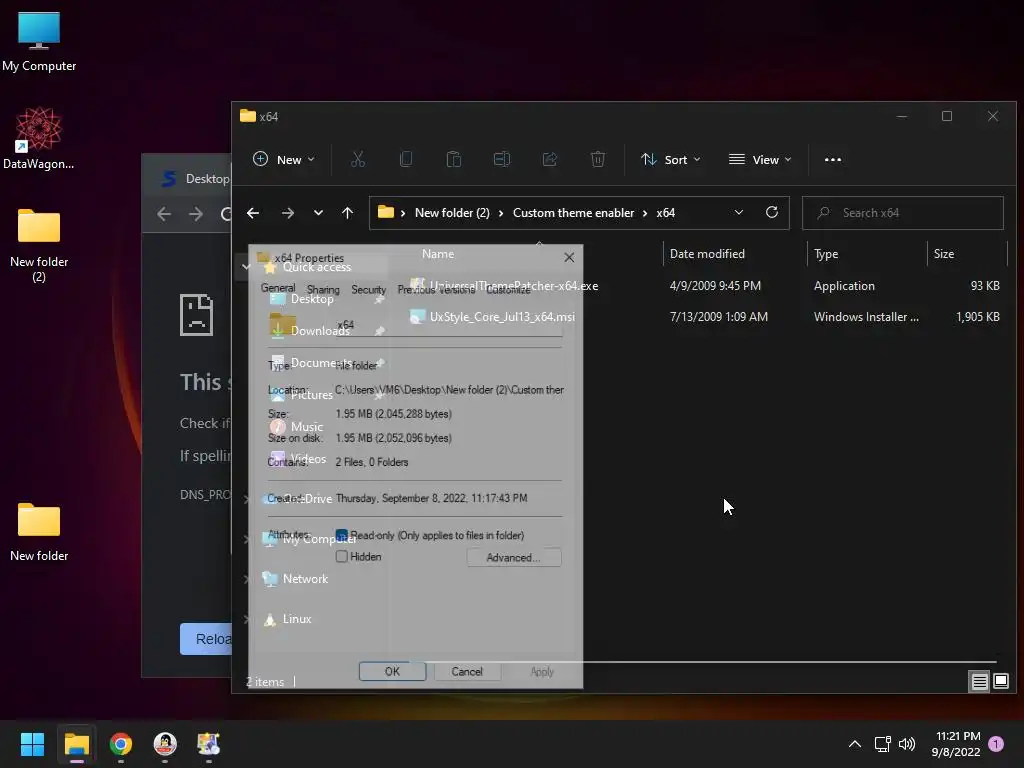Screen dimensions: 1024x768
Task: Click the penguin app taskbar icon
Action: tap(165, 744)
